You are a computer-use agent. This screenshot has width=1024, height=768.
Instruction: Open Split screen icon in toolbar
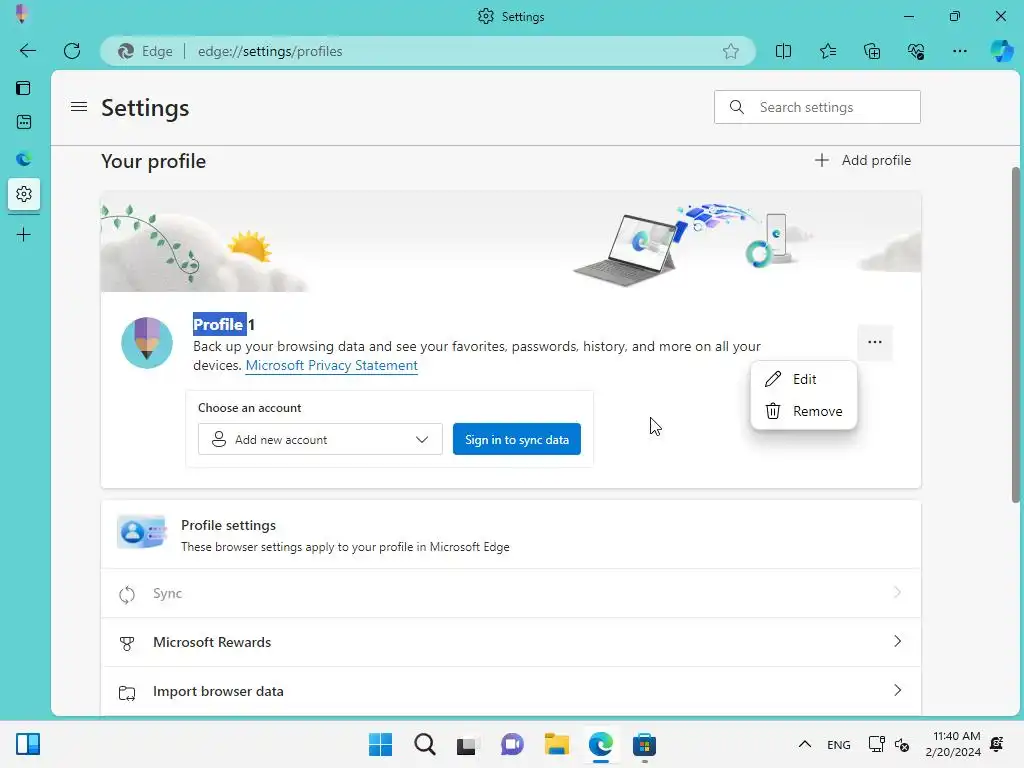(x=783, y=51)
